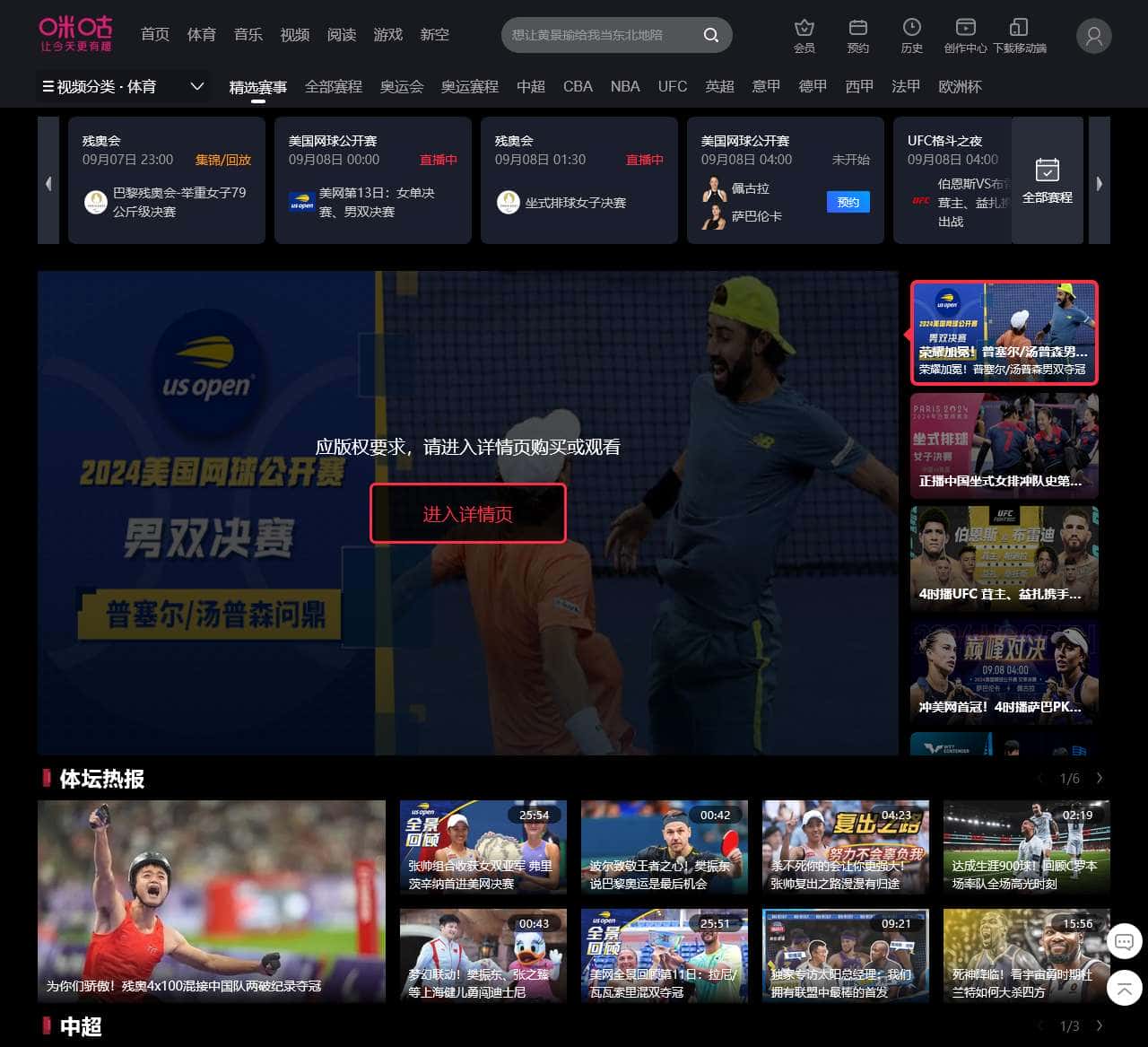
Task: Switch to the 西甲 tab
Action: tap(859, 87)
